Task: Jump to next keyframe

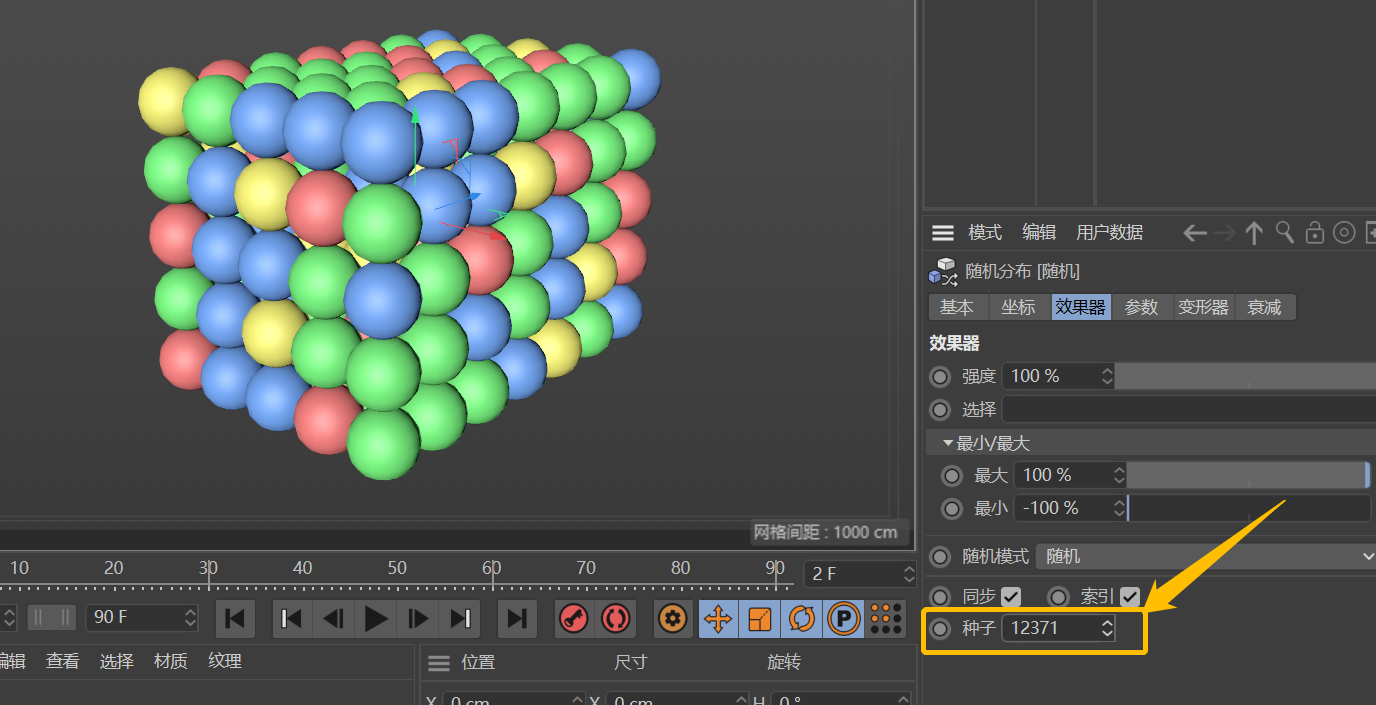Action: pos(460,618)
